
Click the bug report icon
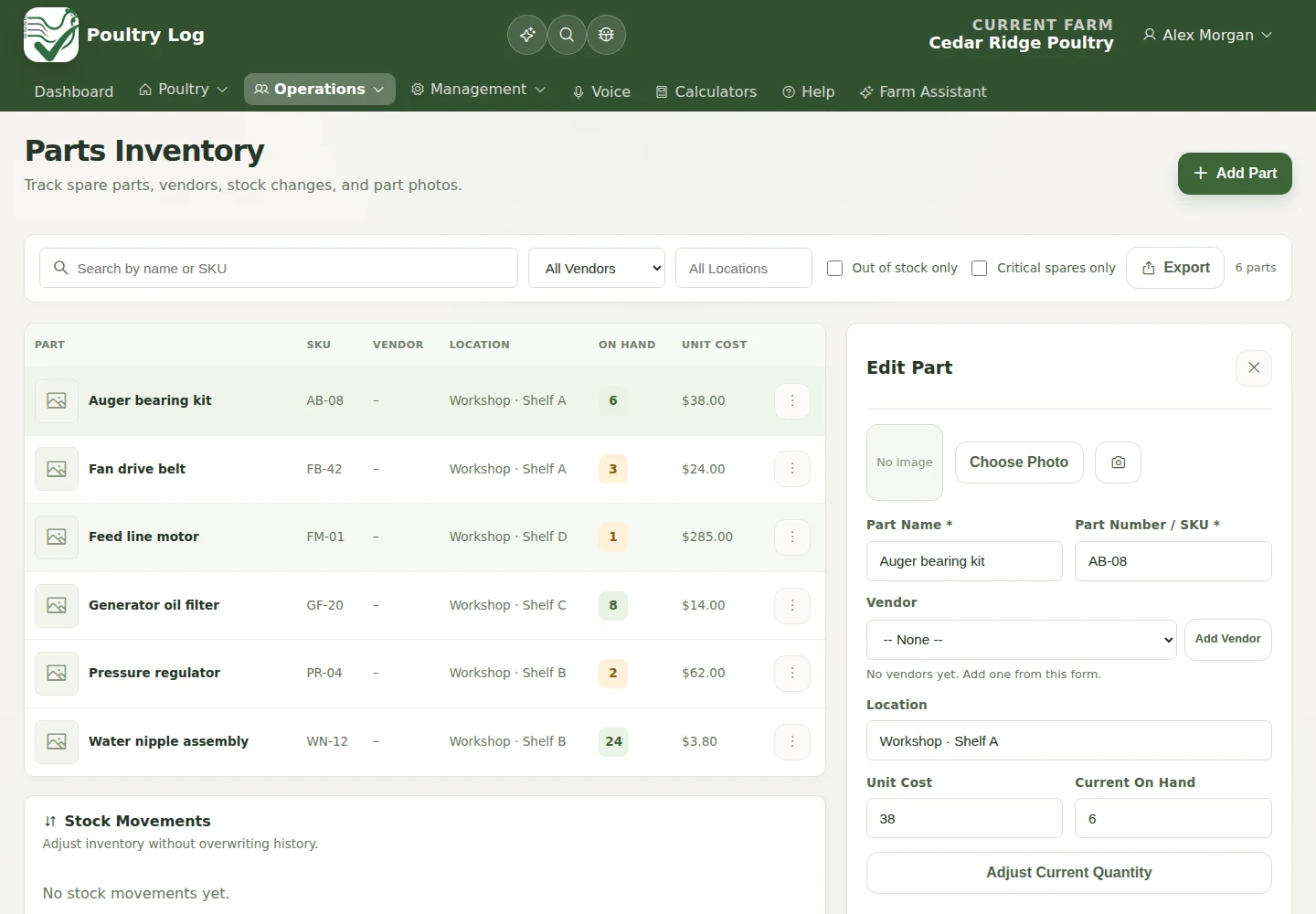click(x=606, y=35)
